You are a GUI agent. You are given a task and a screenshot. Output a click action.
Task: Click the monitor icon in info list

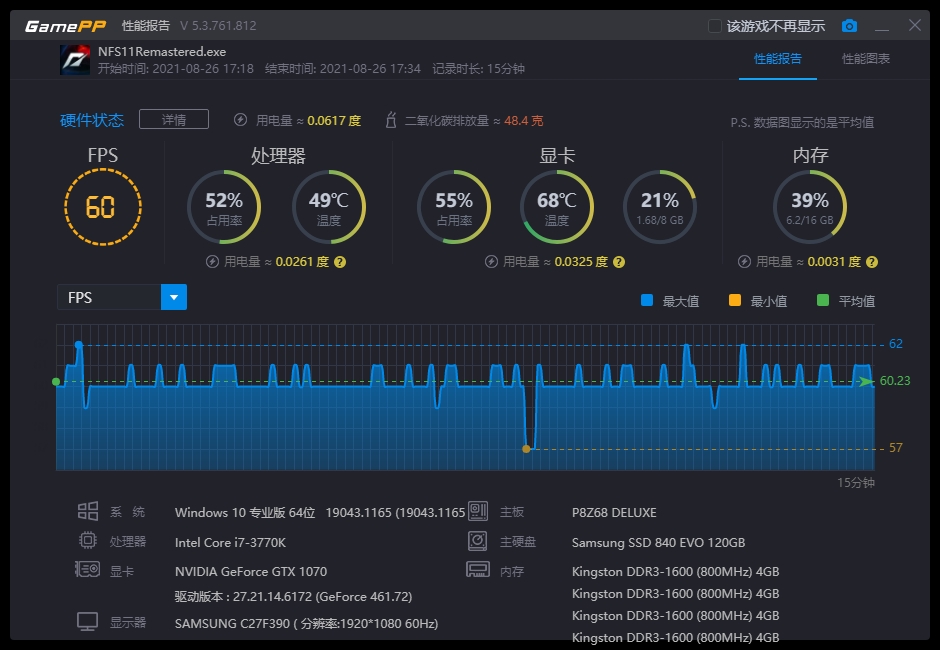(x=88, y=621)
